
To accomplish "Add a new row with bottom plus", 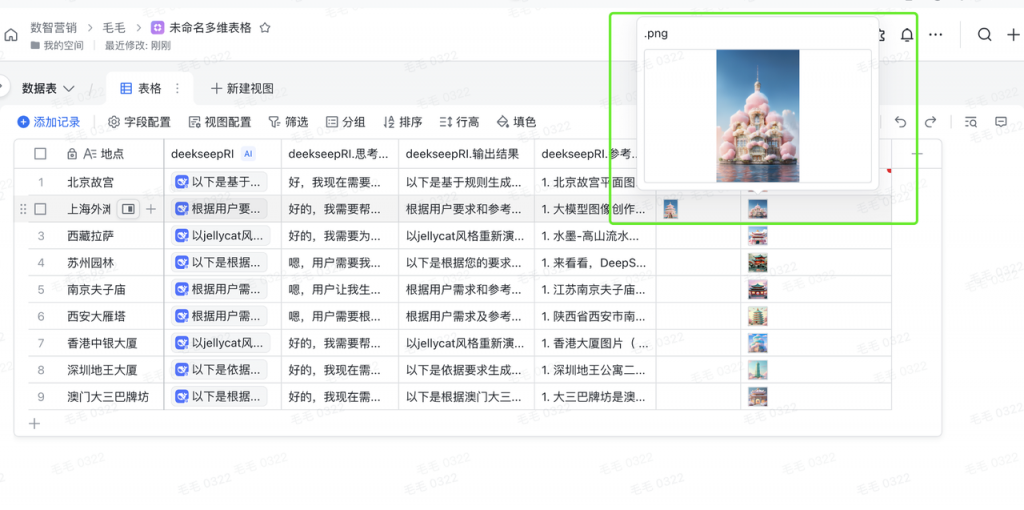I will click(35, 423).
